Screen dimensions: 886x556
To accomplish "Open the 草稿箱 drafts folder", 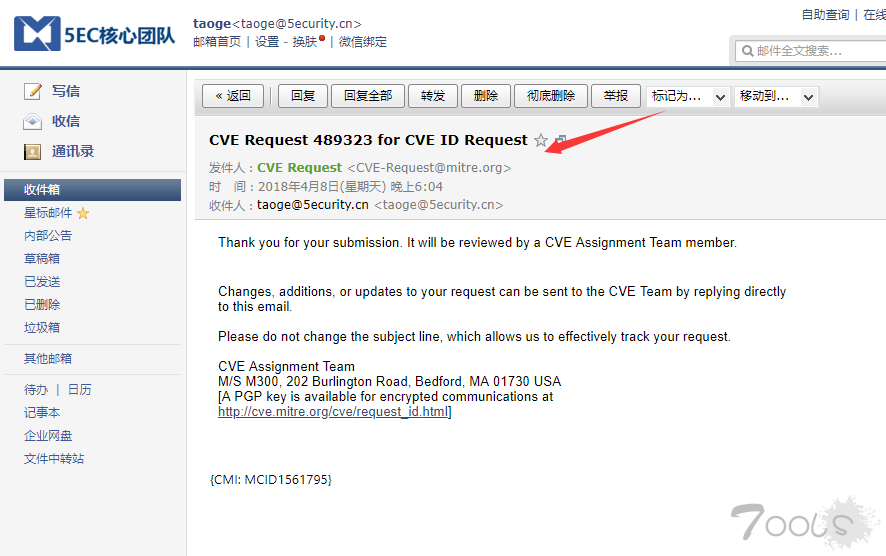I will (x=42, y=259).
